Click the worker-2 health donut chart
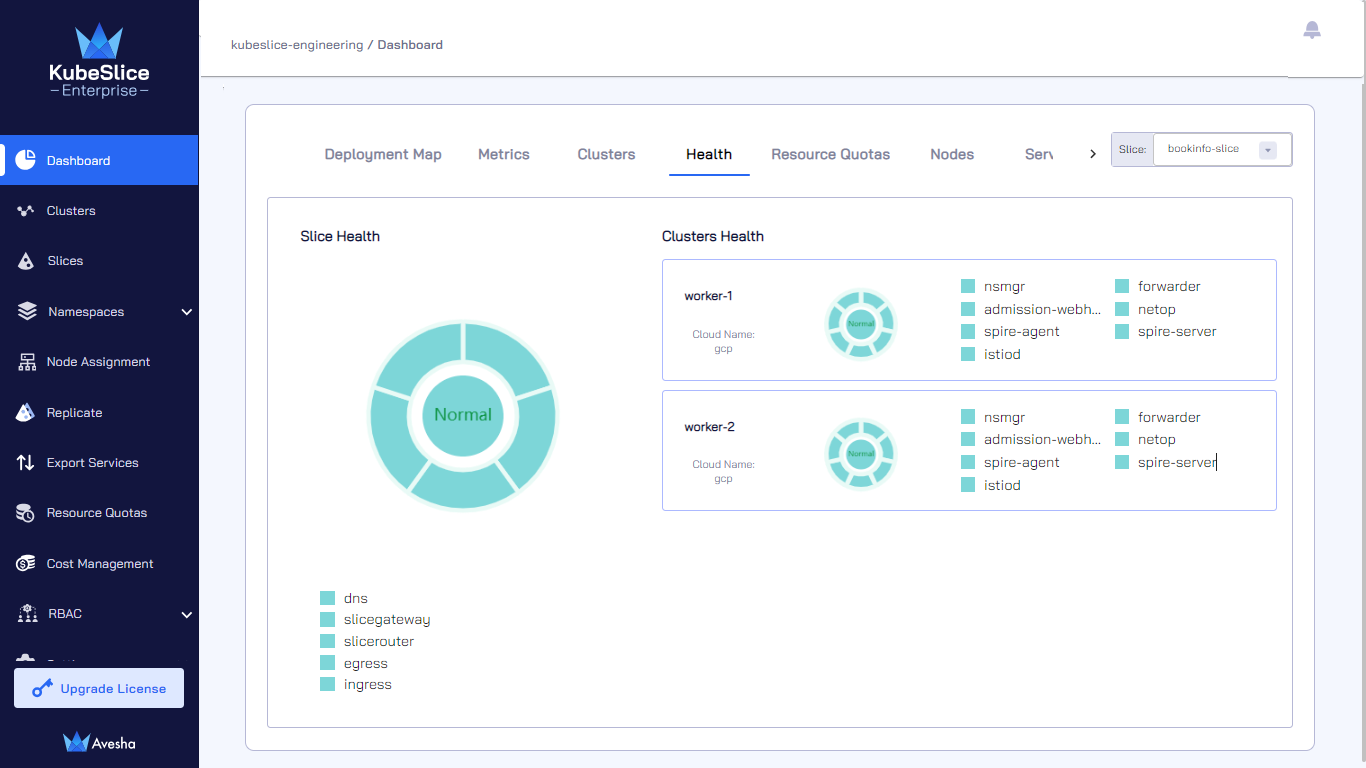 (x=861, y=453)
